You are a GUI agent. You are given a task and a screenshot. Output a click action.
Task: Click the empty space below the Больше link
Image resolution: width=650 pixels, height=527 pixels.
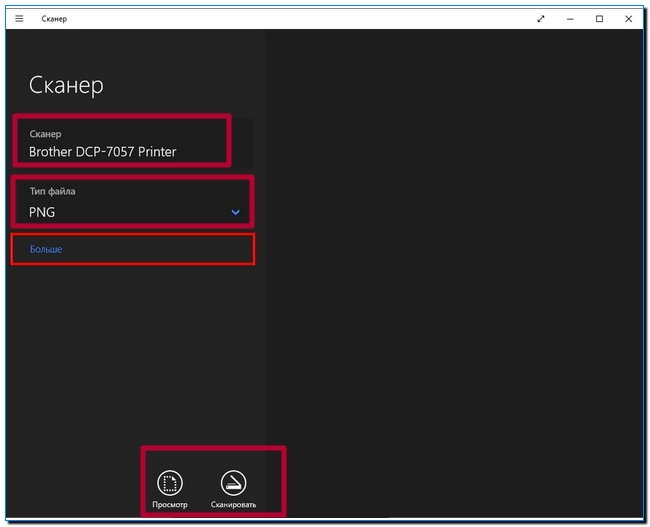(132, 350)
